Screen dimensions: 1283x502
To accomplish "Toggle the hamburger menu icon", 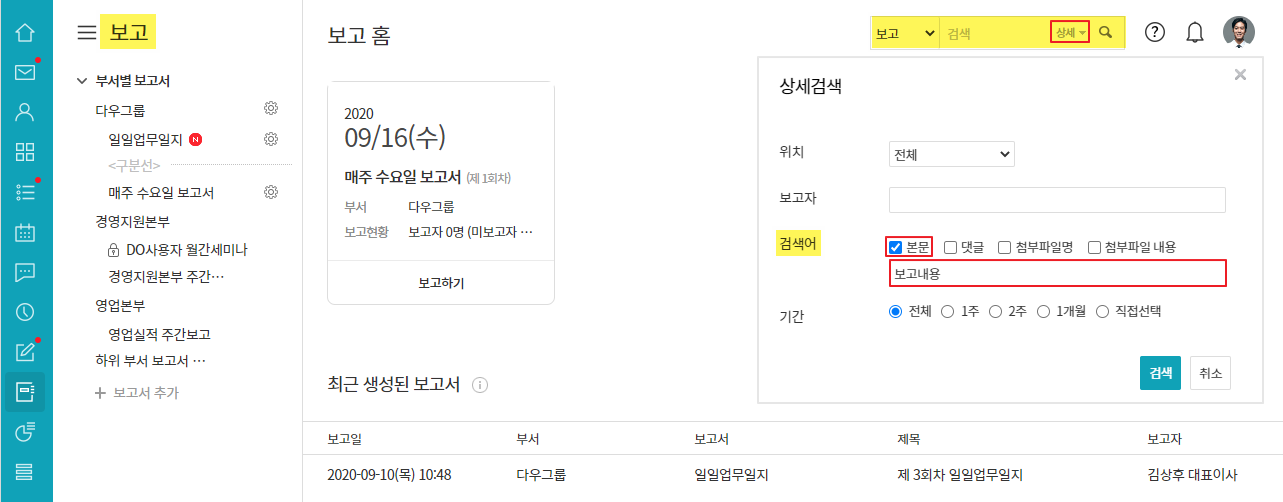I will [x=87, y=33].
